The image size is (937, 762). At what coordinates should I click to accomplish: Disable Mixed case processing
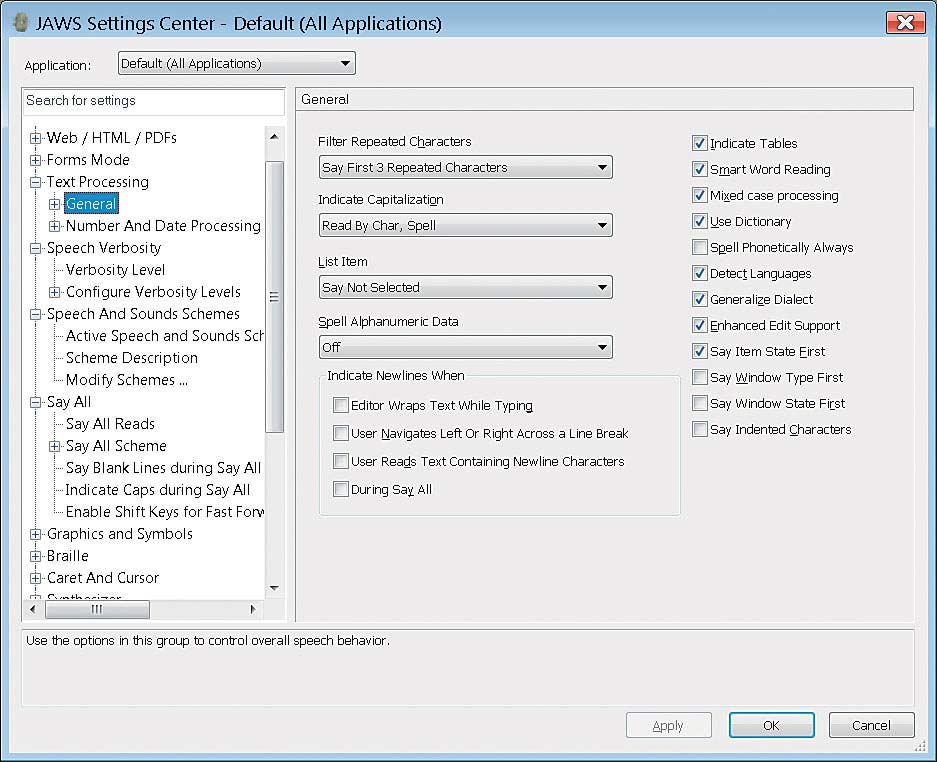(700, 195)
